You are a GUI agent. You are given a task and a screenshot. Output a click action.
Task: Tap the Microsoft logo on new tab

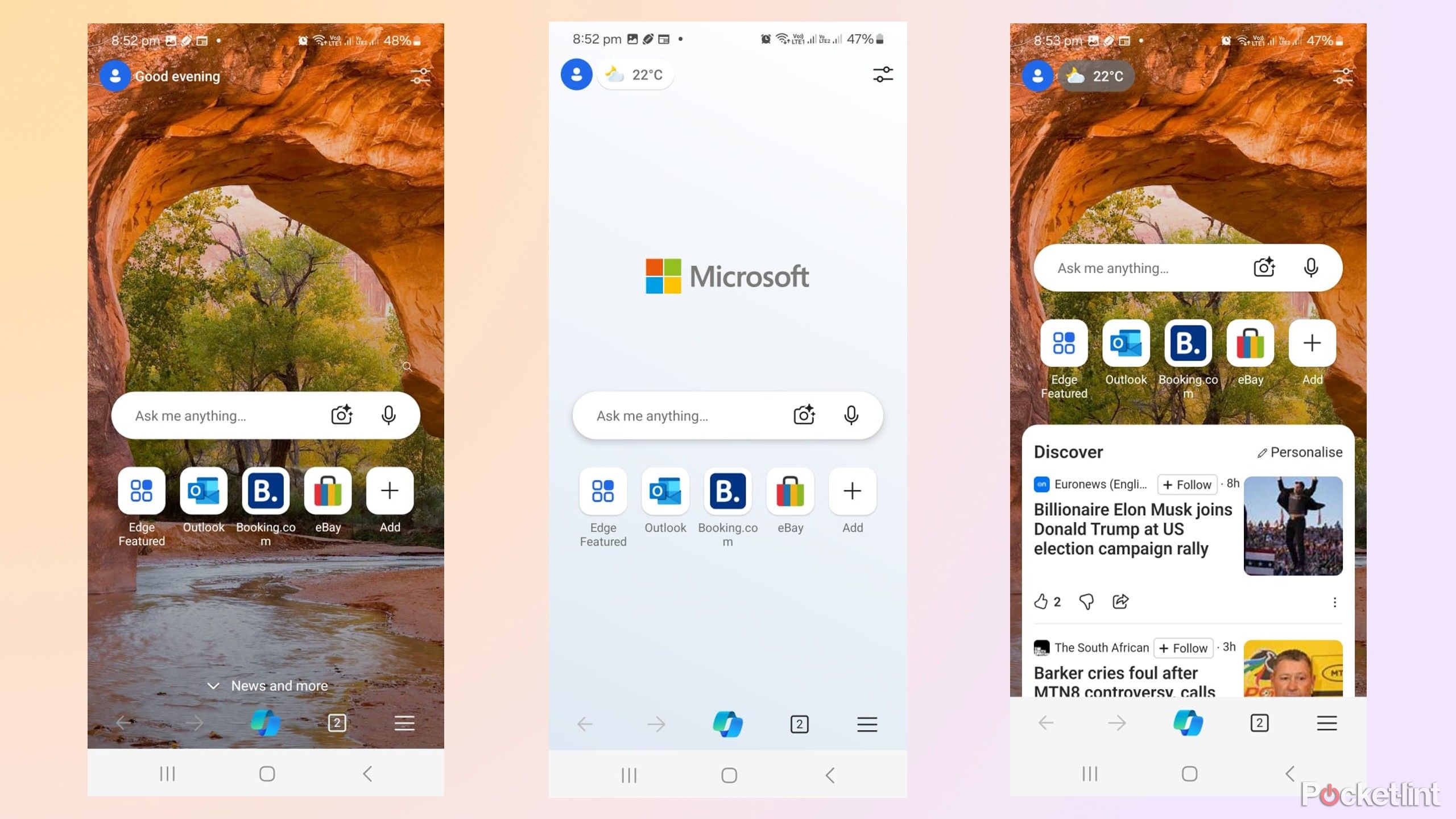pos(727,277)
